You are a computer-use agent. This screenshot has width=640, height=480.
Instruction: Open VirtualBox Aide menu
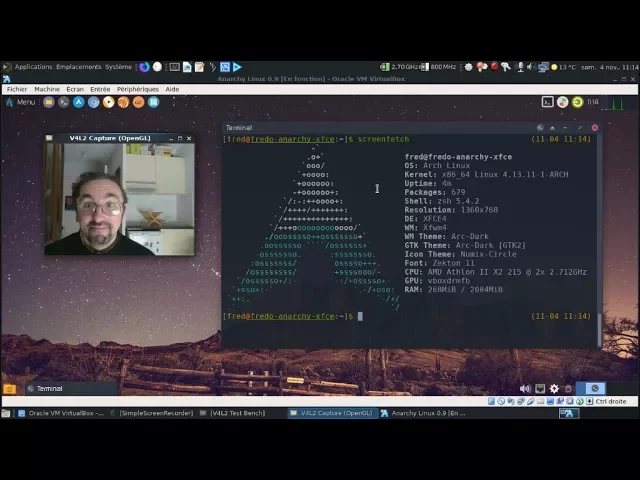point(172,89)
